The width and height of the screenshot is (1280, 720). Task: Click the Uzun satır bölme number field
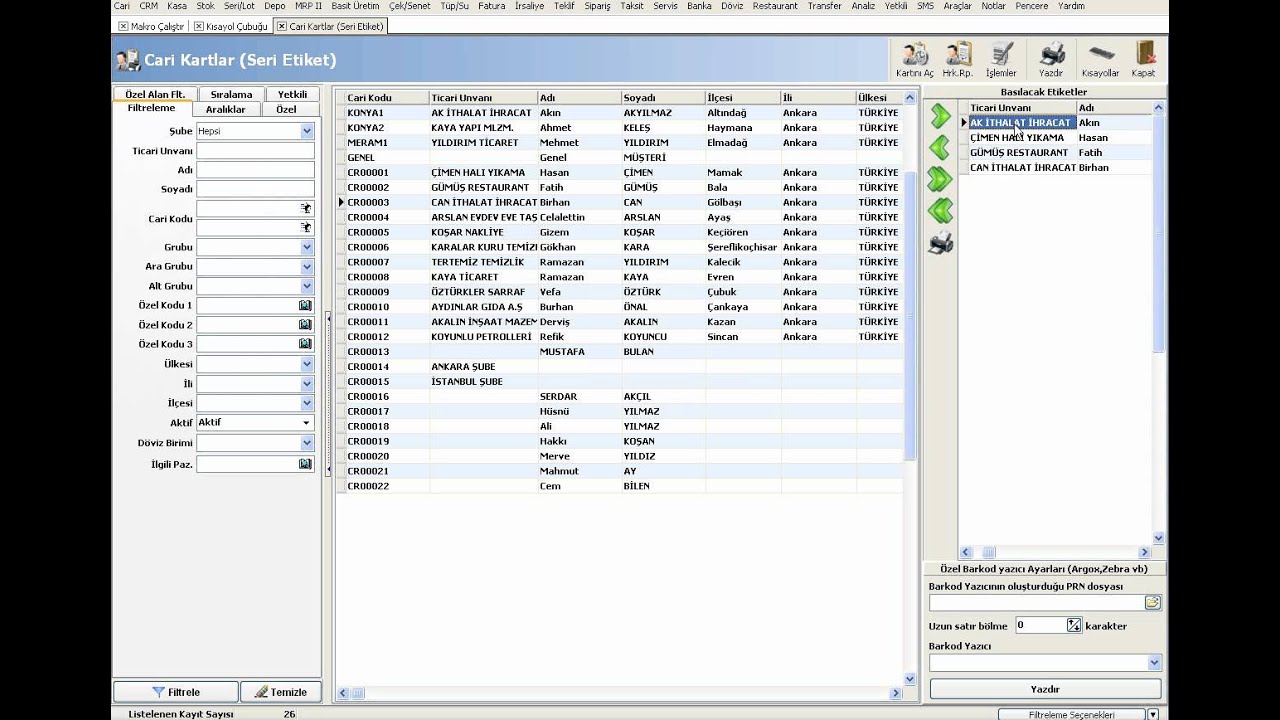pos(1040,625)
